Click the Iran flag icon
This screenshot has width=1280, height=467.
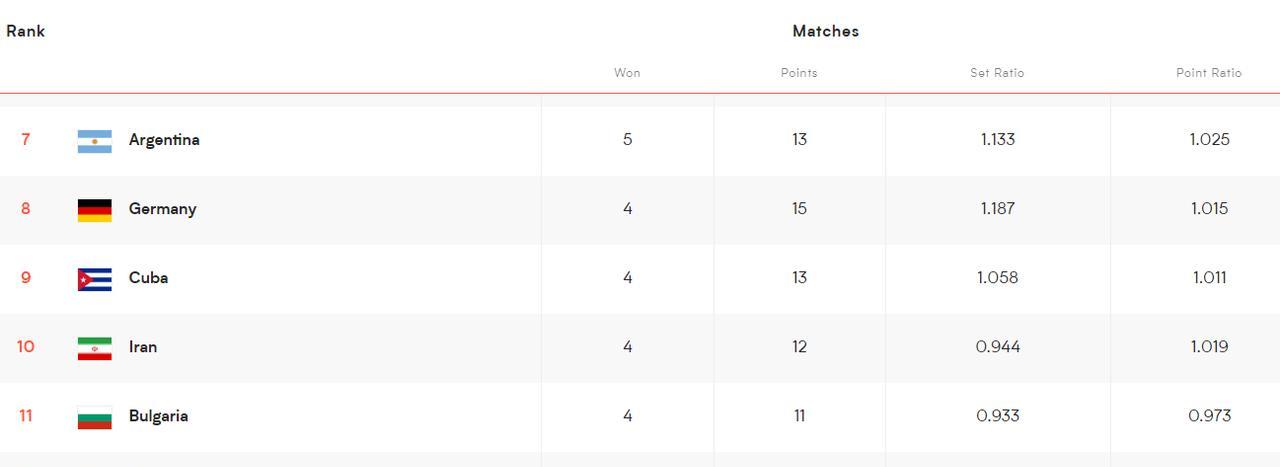(94, 348)
